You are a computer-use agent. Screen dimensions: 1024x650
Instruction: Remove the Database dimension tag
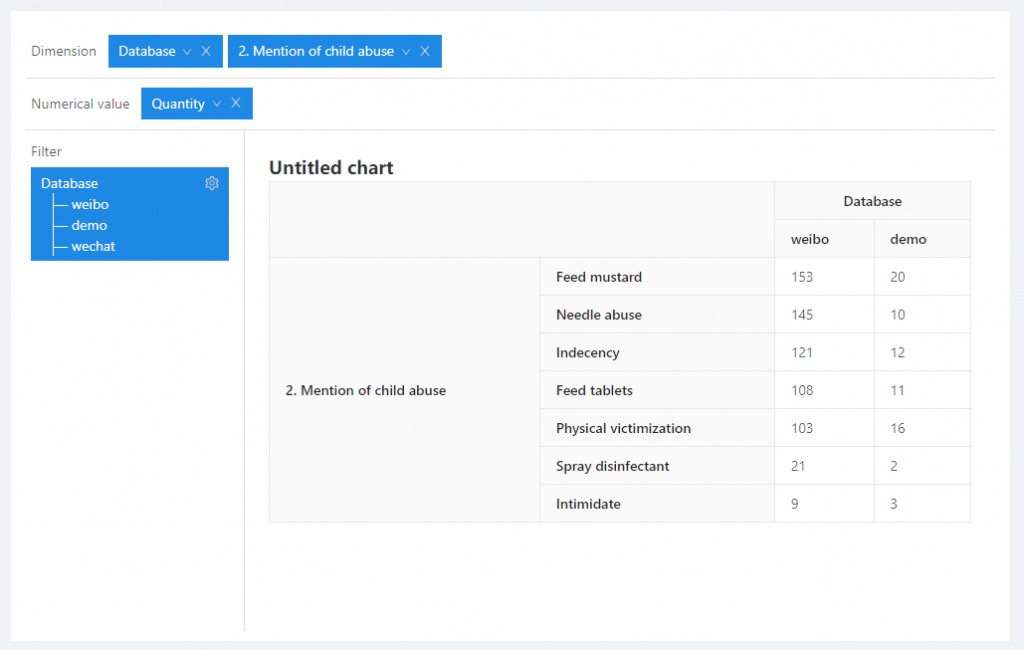click(206, 51)
